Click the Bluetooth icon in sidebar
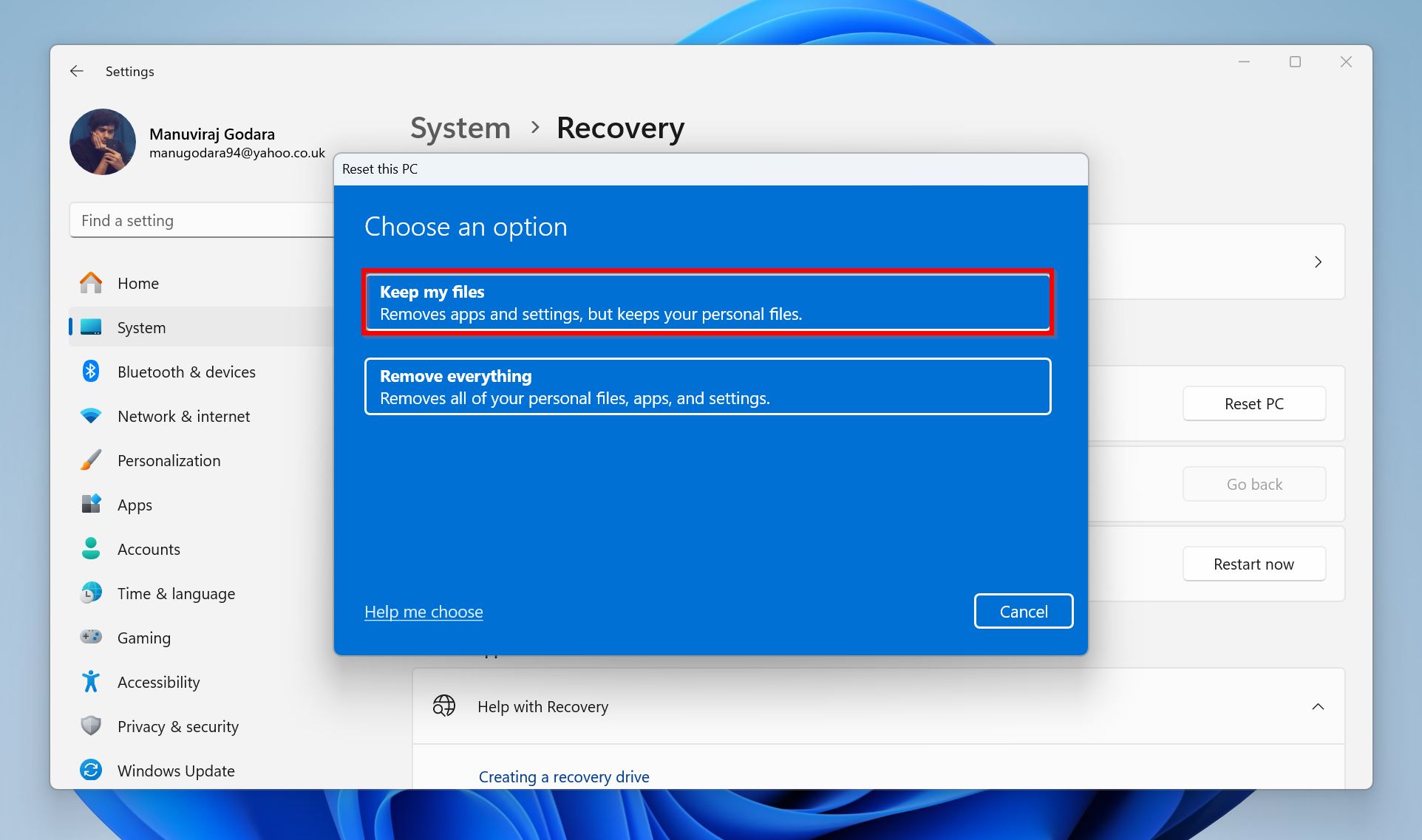This screenshot has width=1422, height=840. 91,372
